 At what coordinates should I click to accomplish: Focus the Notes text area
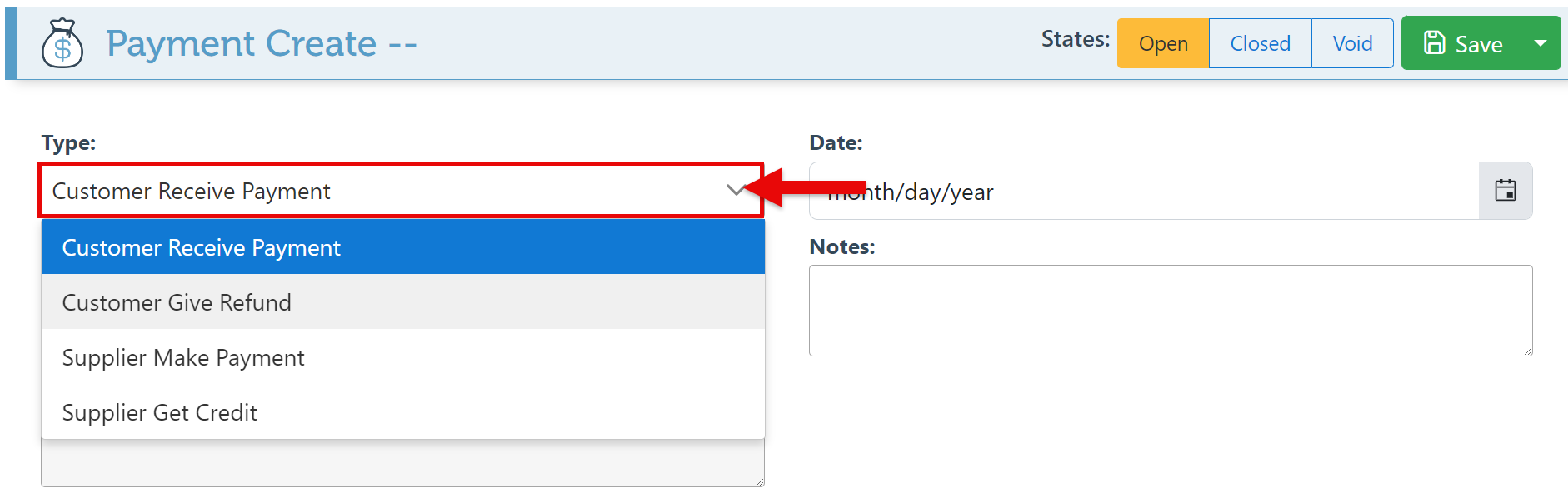(x=1170, y=310)
